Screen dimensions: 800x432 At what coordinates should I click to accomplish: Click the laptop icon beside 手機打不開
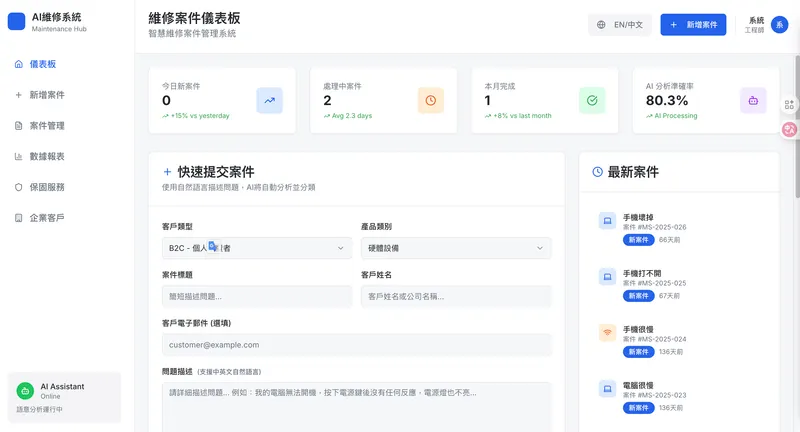coord(607,277)
